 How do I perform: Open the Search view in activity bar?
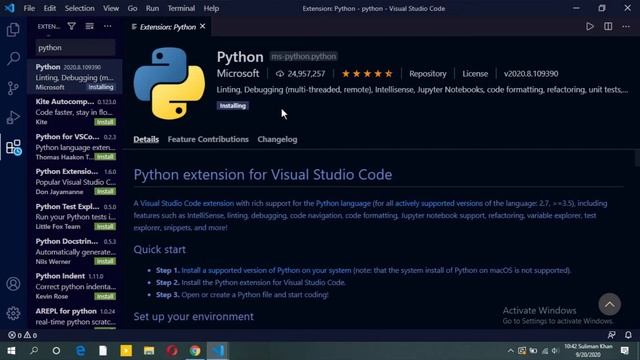click(x=13, y=58)
